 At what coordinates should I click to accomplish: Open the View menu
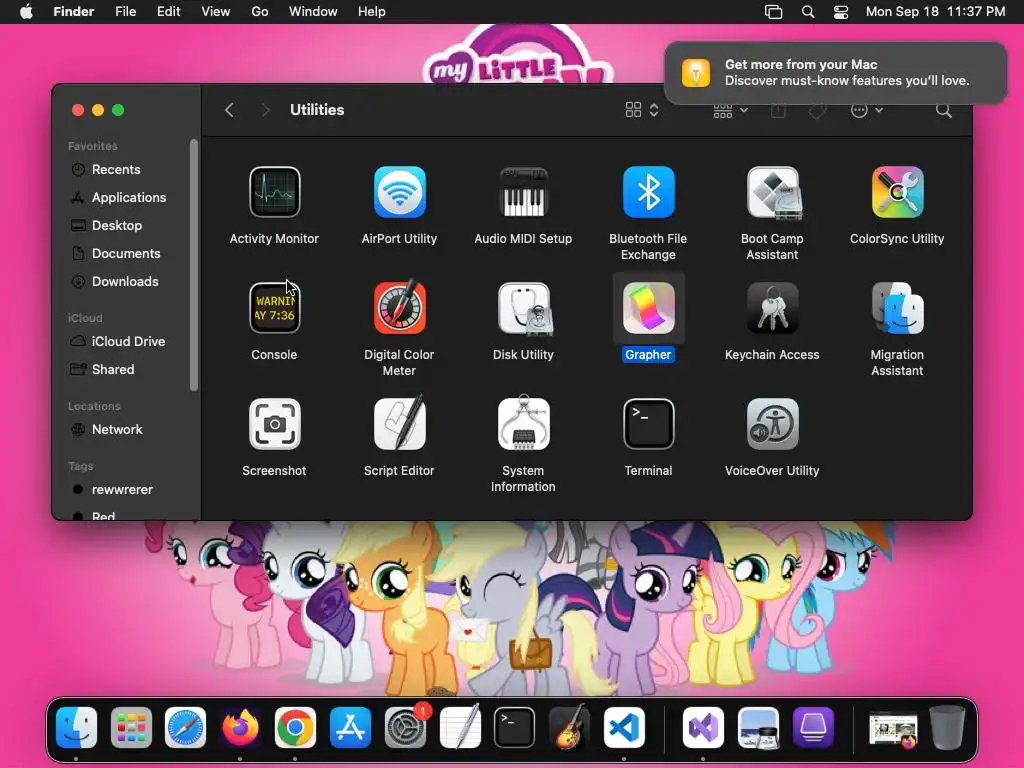click(216, 12)
